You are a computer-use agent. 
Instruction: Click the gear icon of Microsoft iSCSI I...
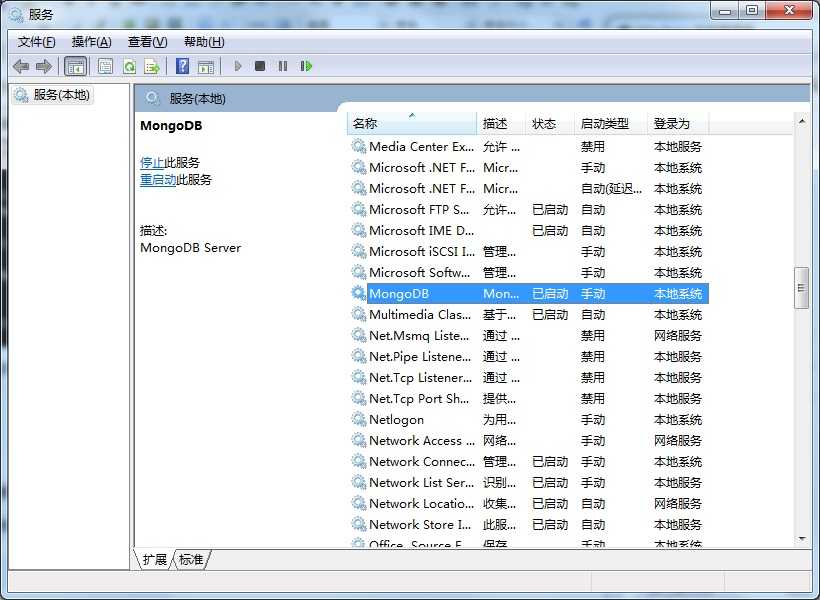pyautogui.click(x=359, y=251)
